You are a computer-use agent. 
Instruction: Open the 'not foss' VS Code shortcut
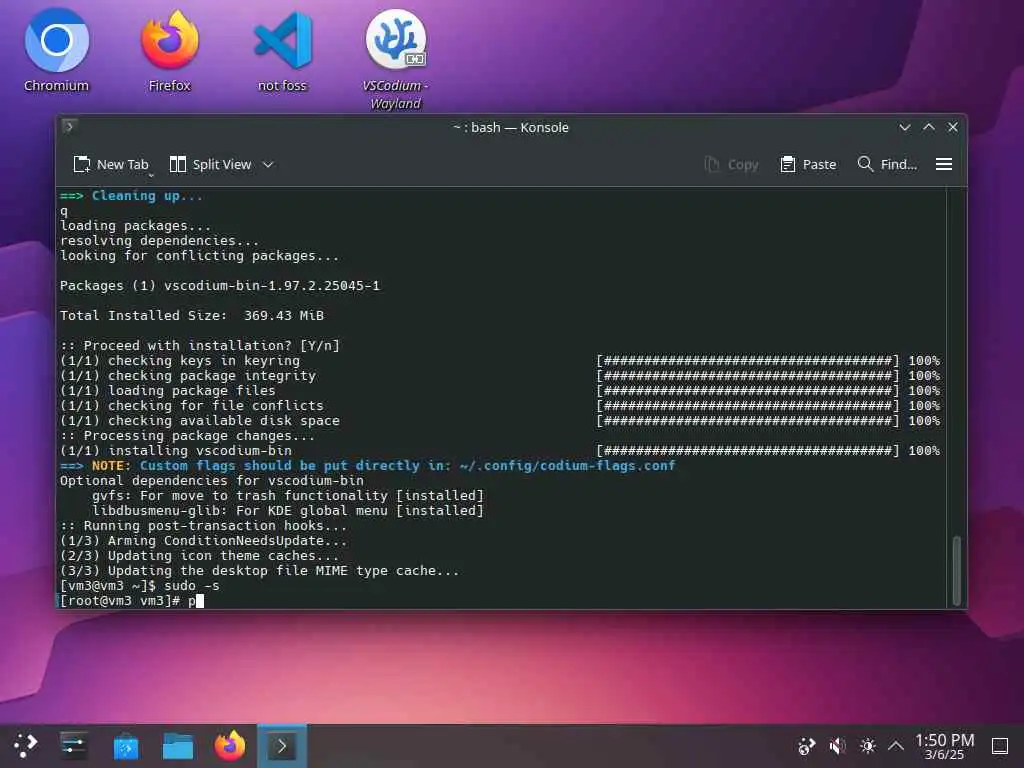click(282, 51)
